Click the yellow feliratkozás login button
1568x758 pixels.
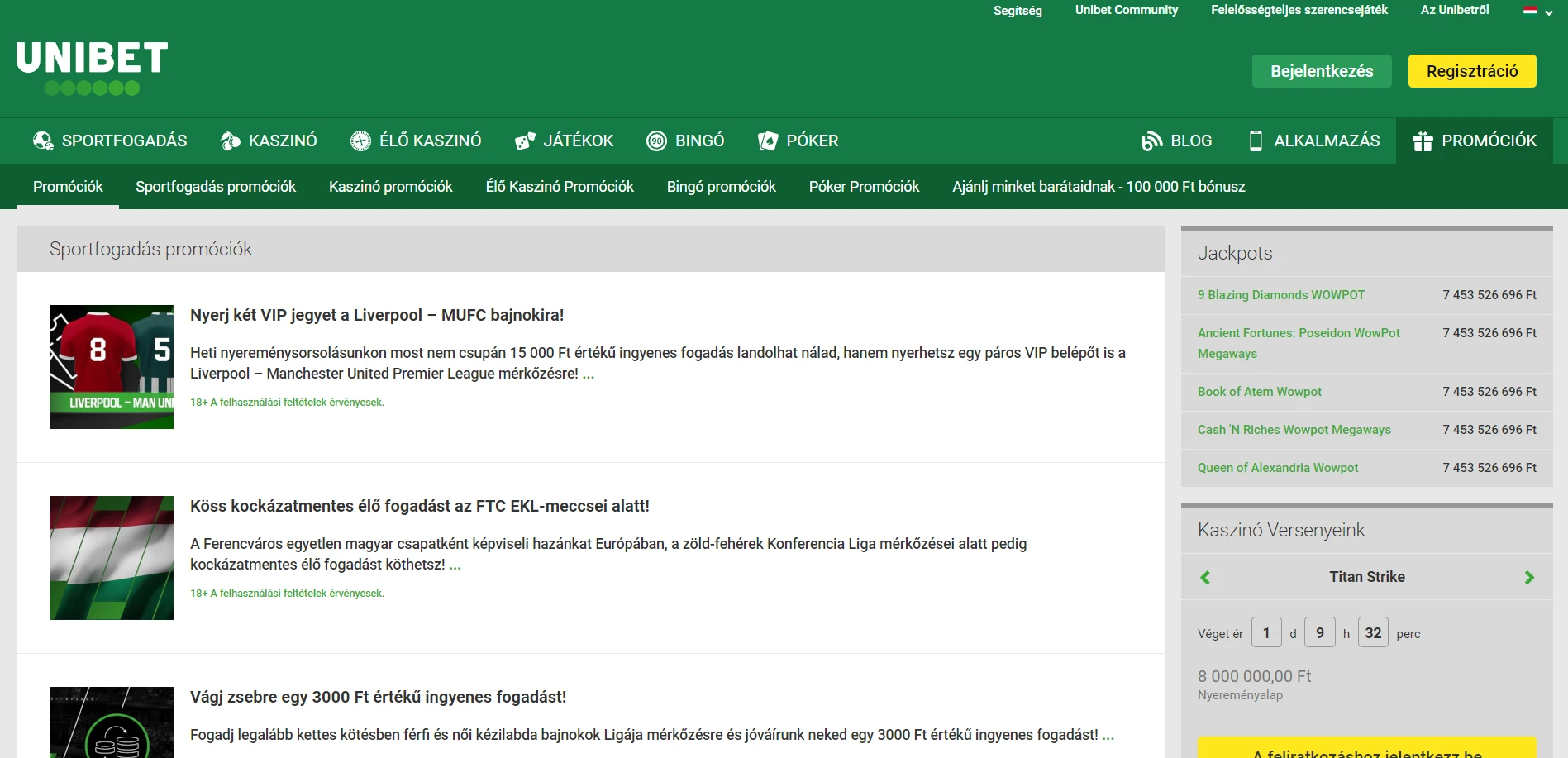pos(1367,748)
